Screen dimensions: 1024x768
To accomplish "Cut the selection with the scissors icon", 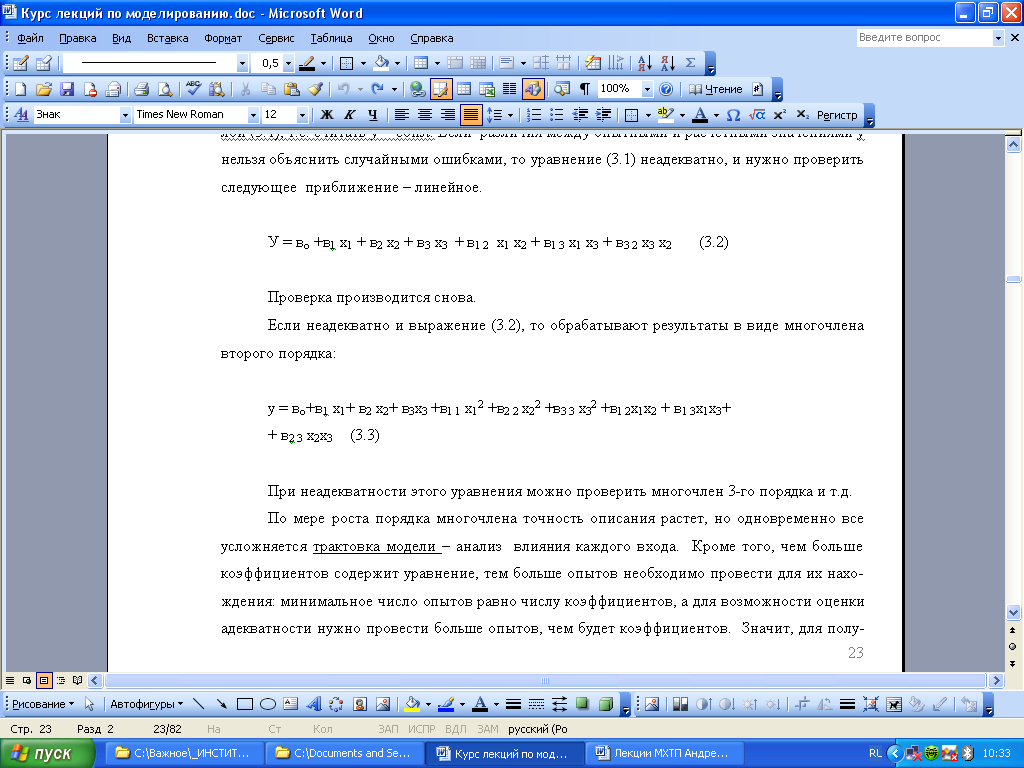I will point(246,89).
